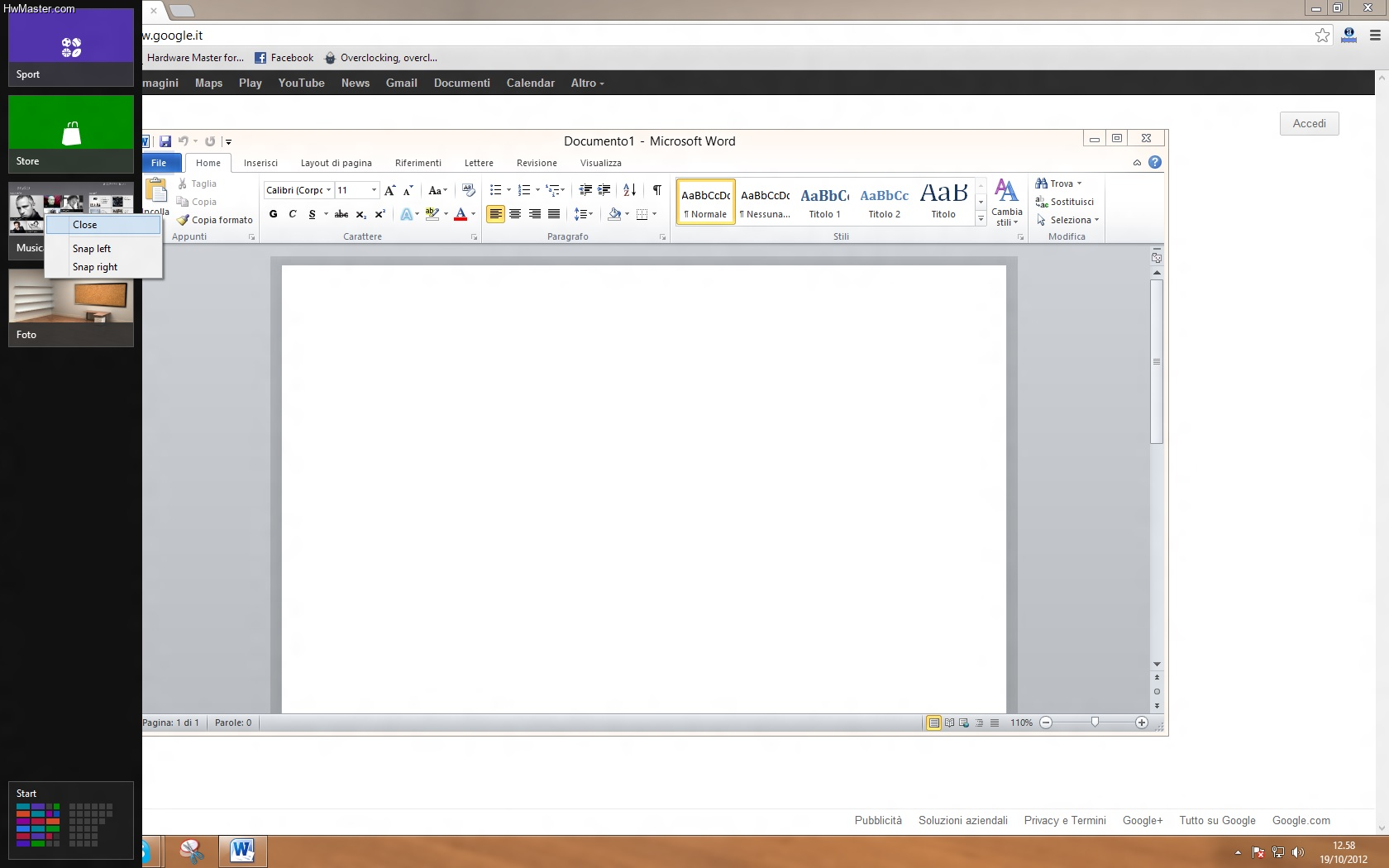This screenshot has width=1389, height=868.
Task: Click the red font color A button
Action: pyautogui.click(x=461, y=214)
